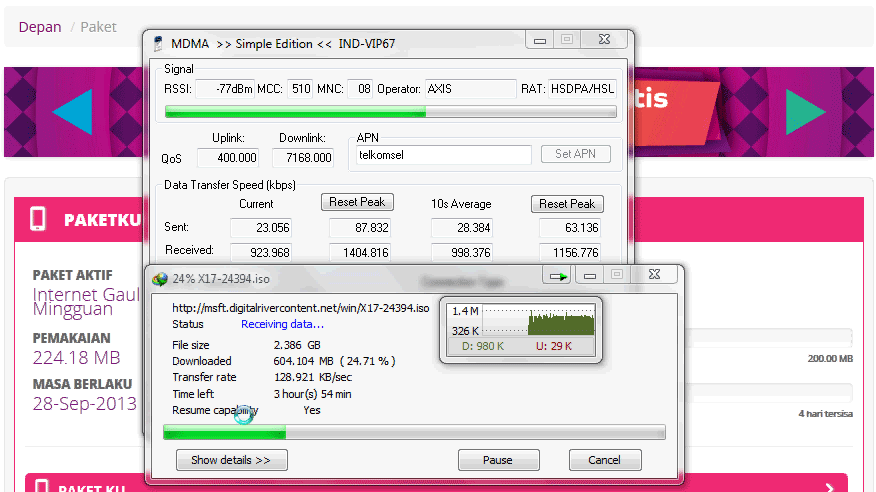876x492 pixels.
Task: Click the U: 29 K upload speed
Action: click(554, 346)
